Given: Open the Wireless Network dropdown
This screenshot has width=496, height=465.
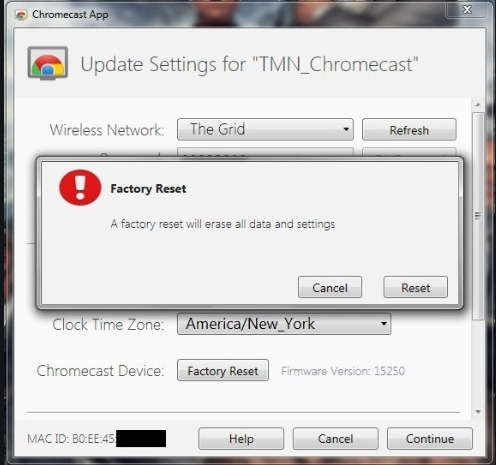Looking at the screenshot, I should coord(265,129).
